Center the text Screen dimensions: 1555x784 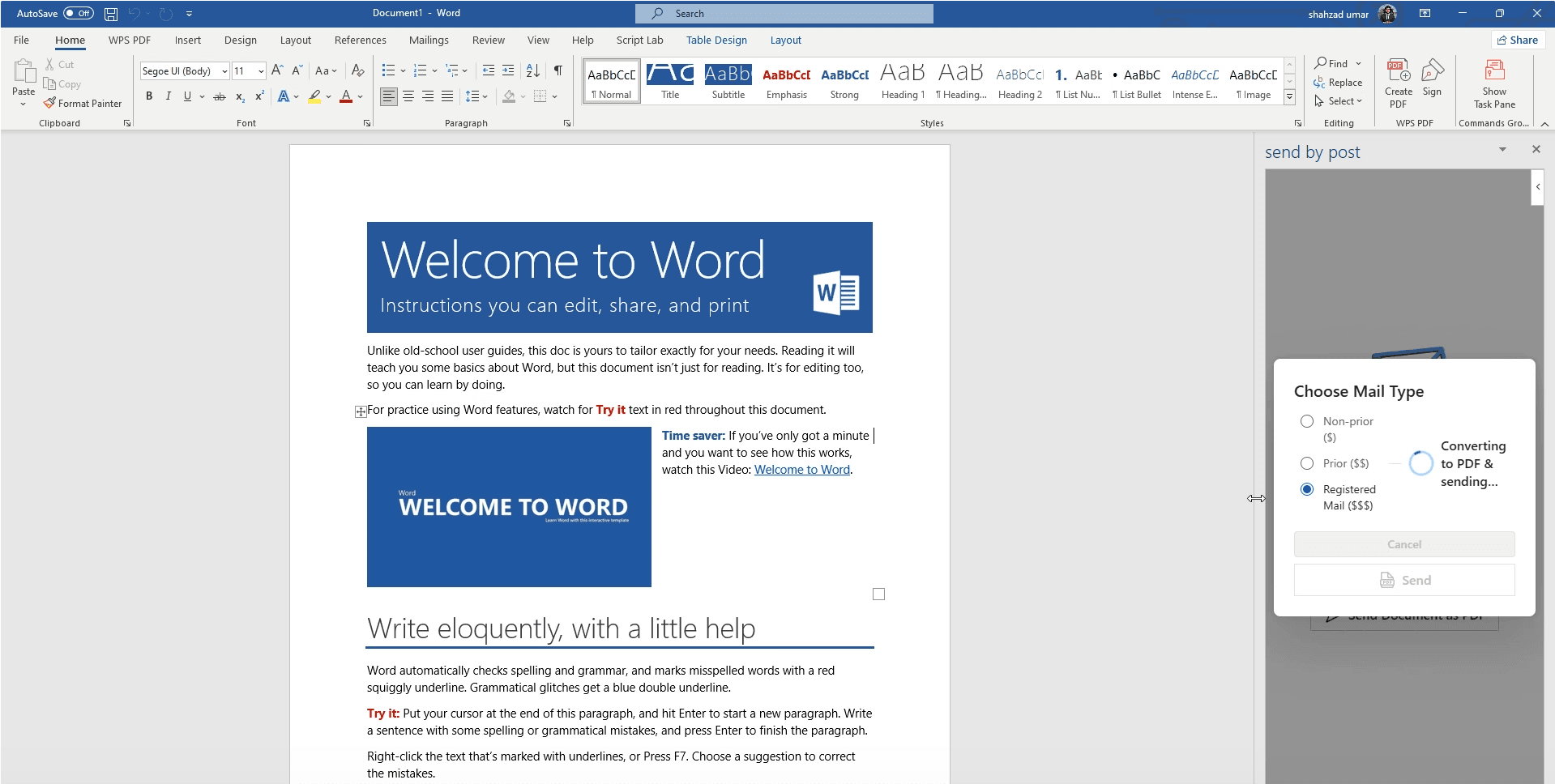pyautogui.click(x=408, y=96)
